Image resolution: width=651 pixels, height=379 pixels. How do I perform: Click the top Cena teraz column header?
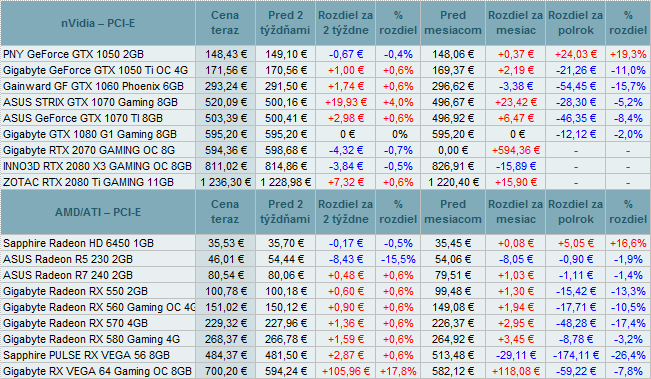[225, 23]
